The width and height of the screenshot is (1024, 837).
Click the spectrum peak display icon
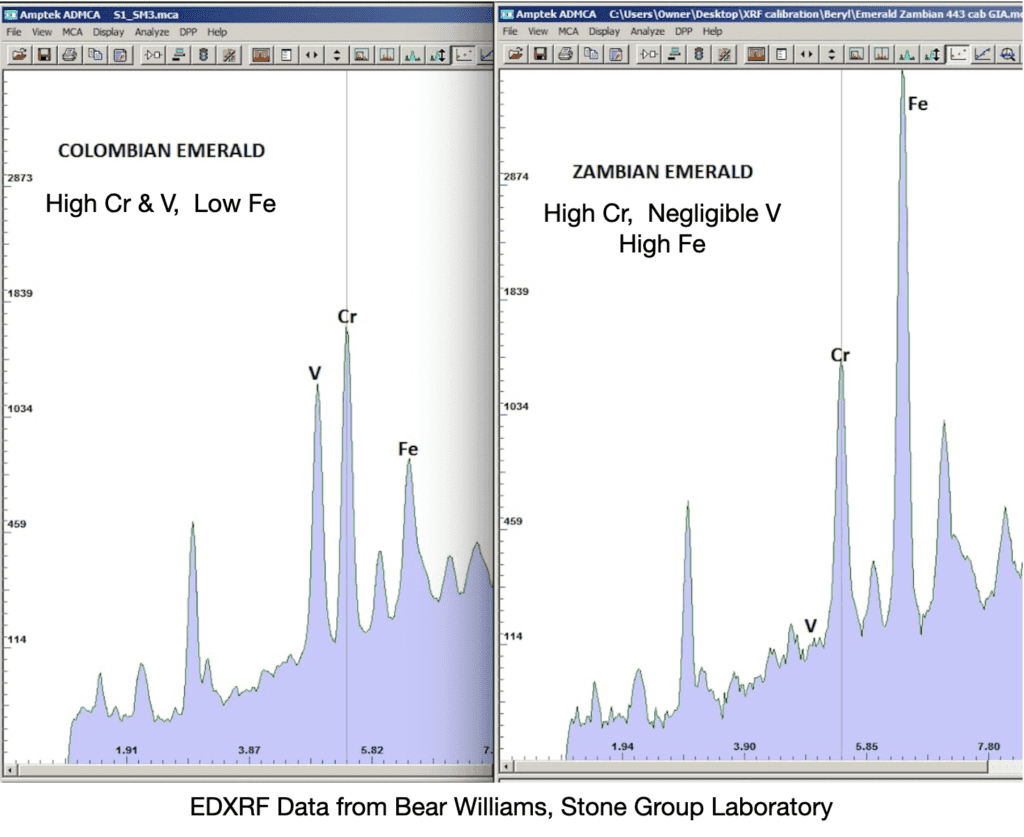(413, 55)
